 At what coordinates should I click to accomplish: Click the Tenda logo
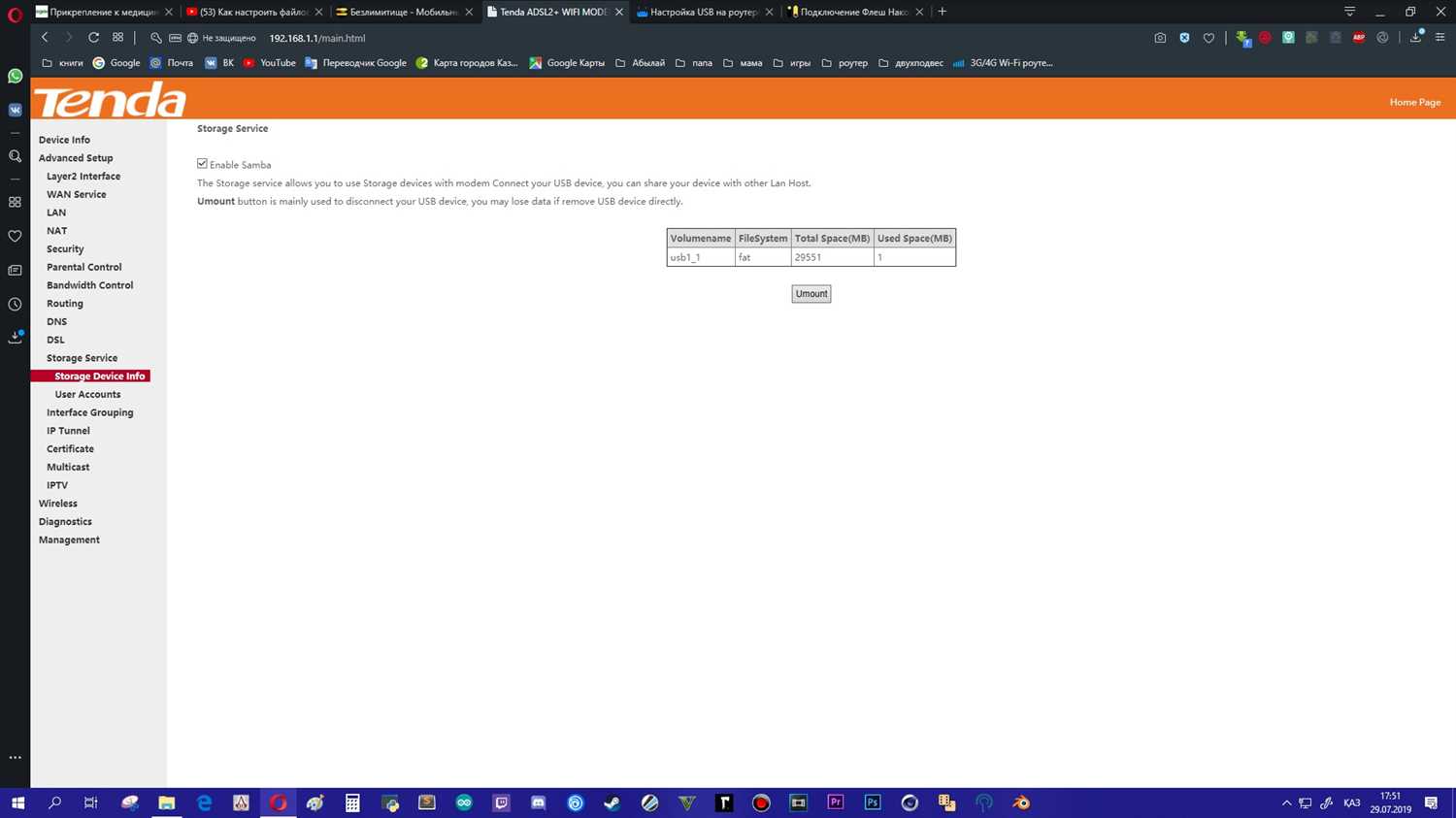(x=110, y=100)
